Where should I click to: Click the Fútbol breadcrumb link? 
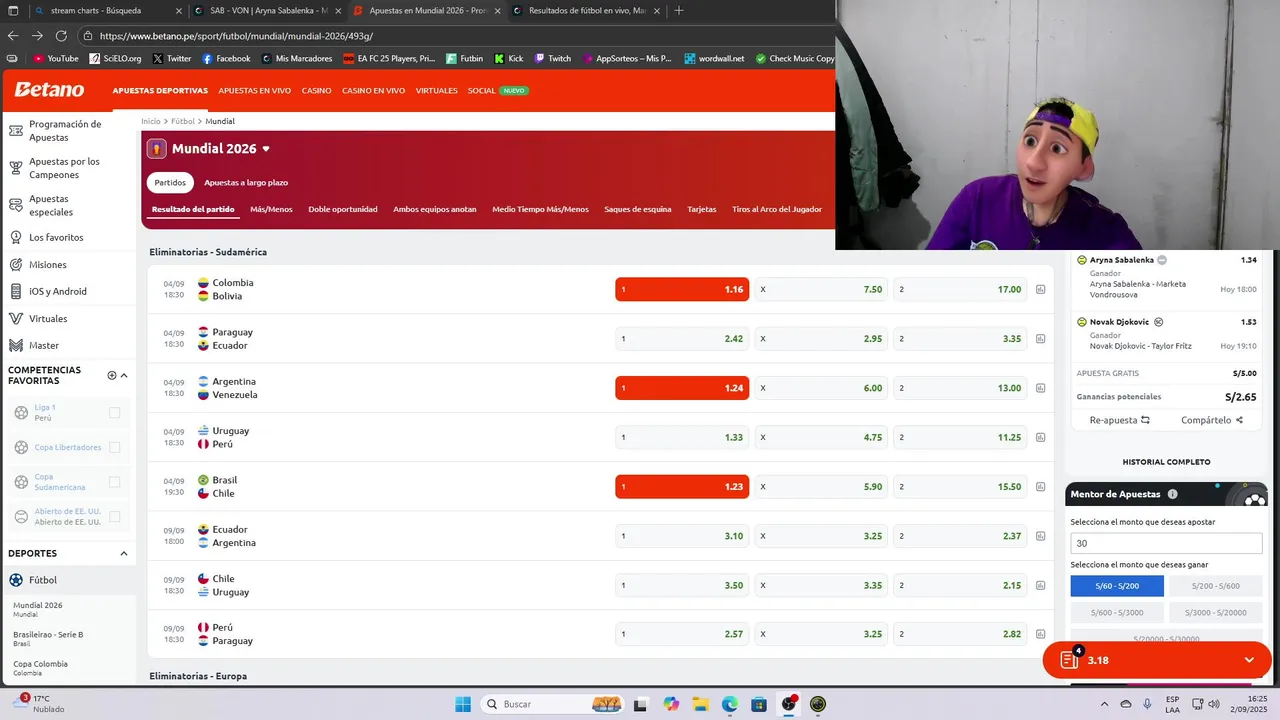tap(182, 121)
